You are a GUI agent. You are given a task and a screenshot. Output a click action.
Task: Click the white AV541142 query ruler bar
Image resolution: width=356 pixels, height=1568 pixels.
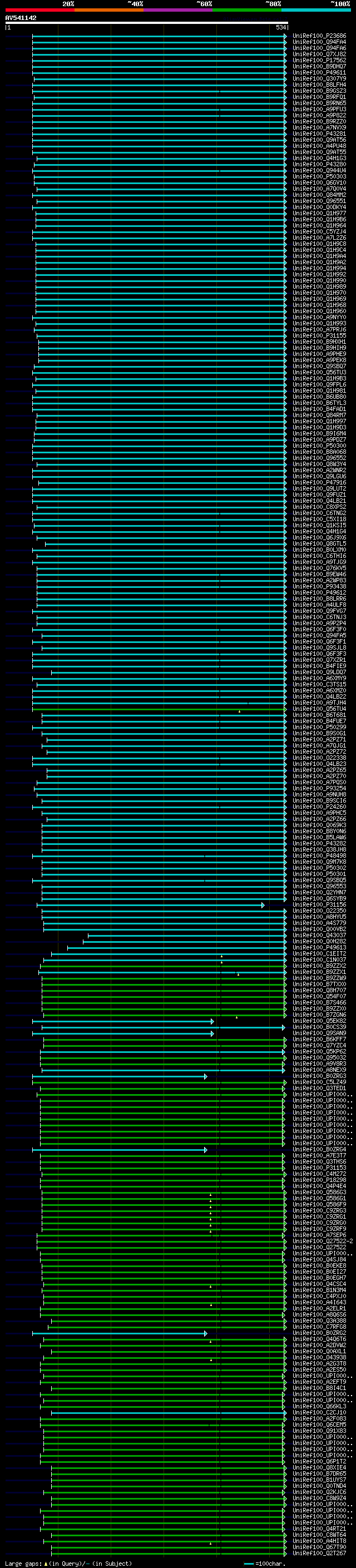pos(146,22)
